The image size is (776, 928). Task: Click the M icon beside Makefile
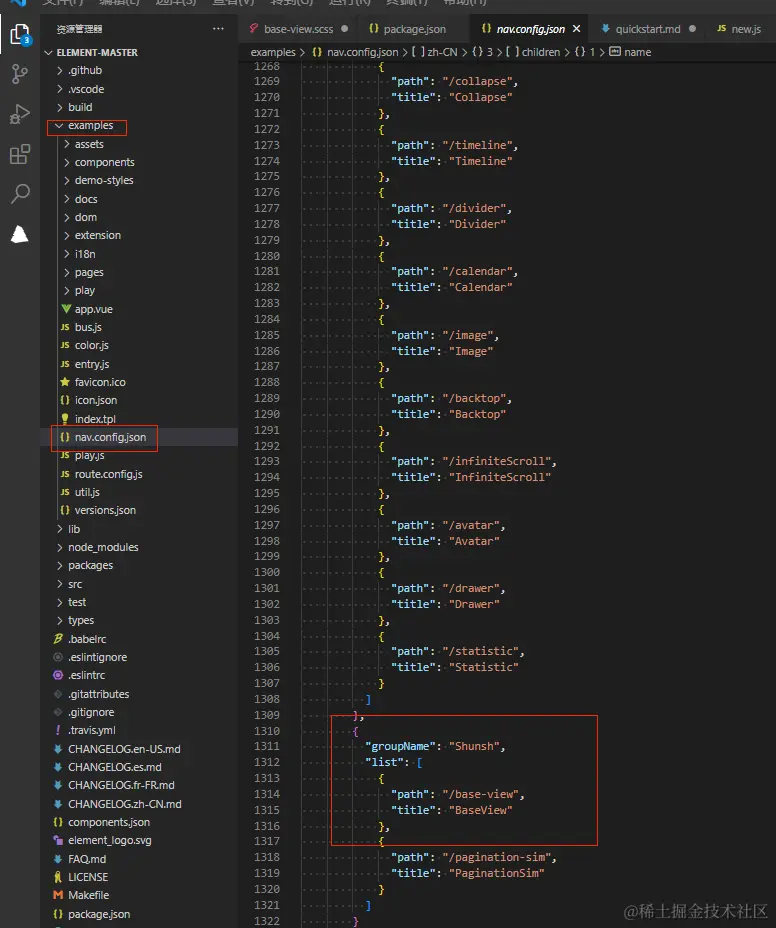58,895
